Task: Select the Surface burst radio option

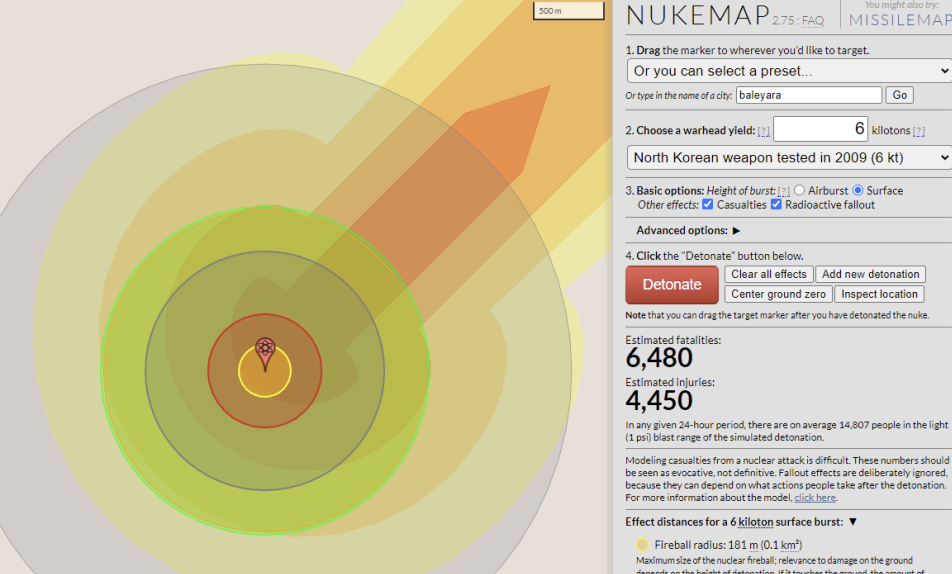Action: click(x=858, y=190)
